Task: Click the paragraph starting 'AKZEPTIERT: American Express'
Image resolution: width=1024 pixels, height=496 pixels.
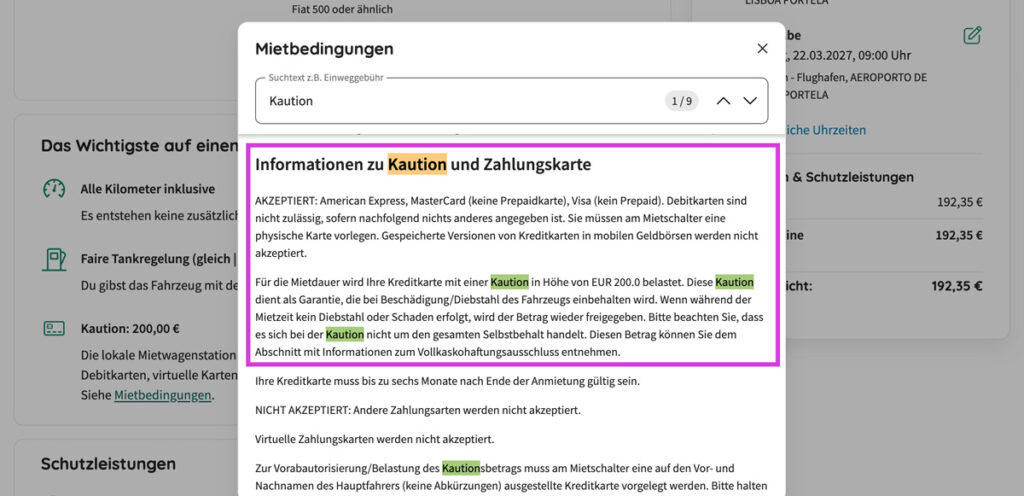Action: 507,226
